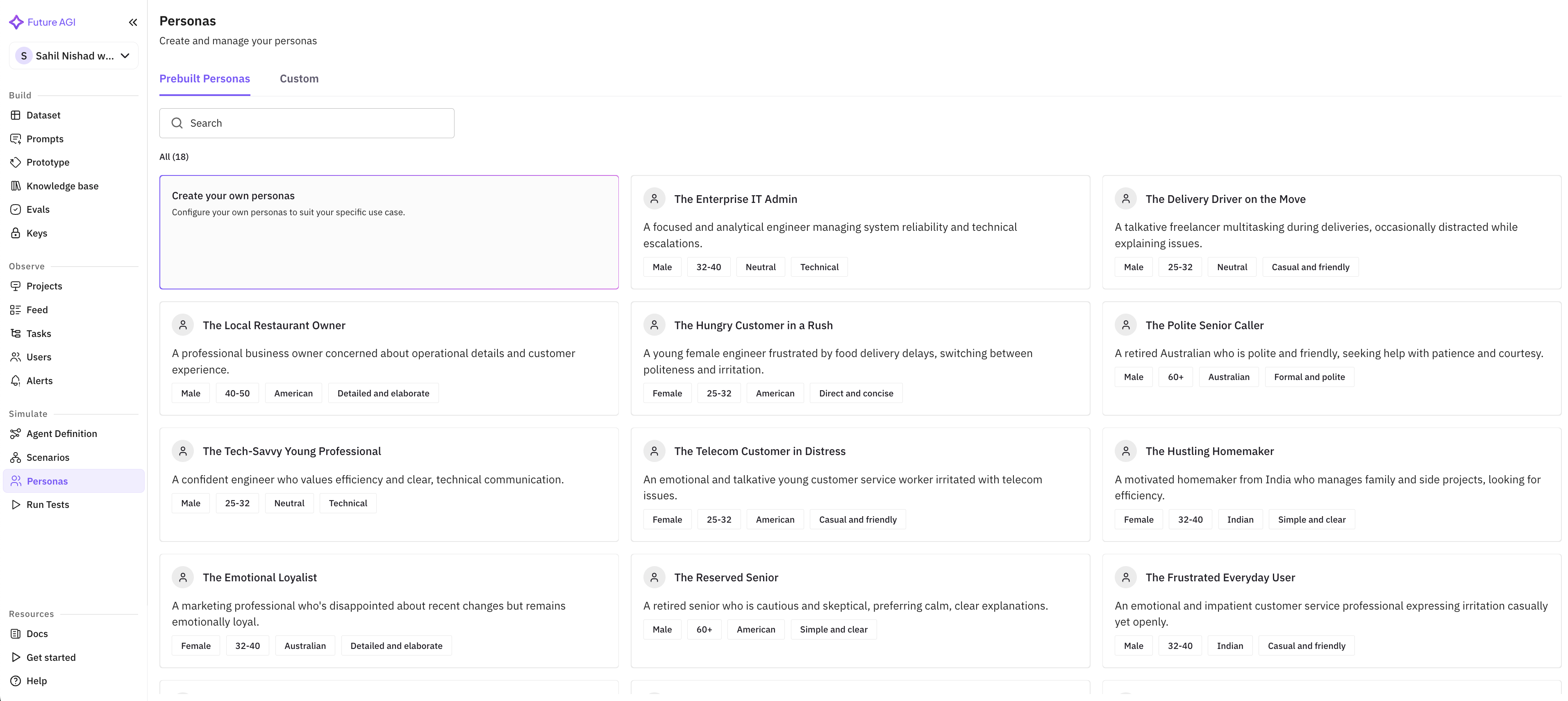Expand the Sahil Nishad workspace dropdown

tap(74, 56)
